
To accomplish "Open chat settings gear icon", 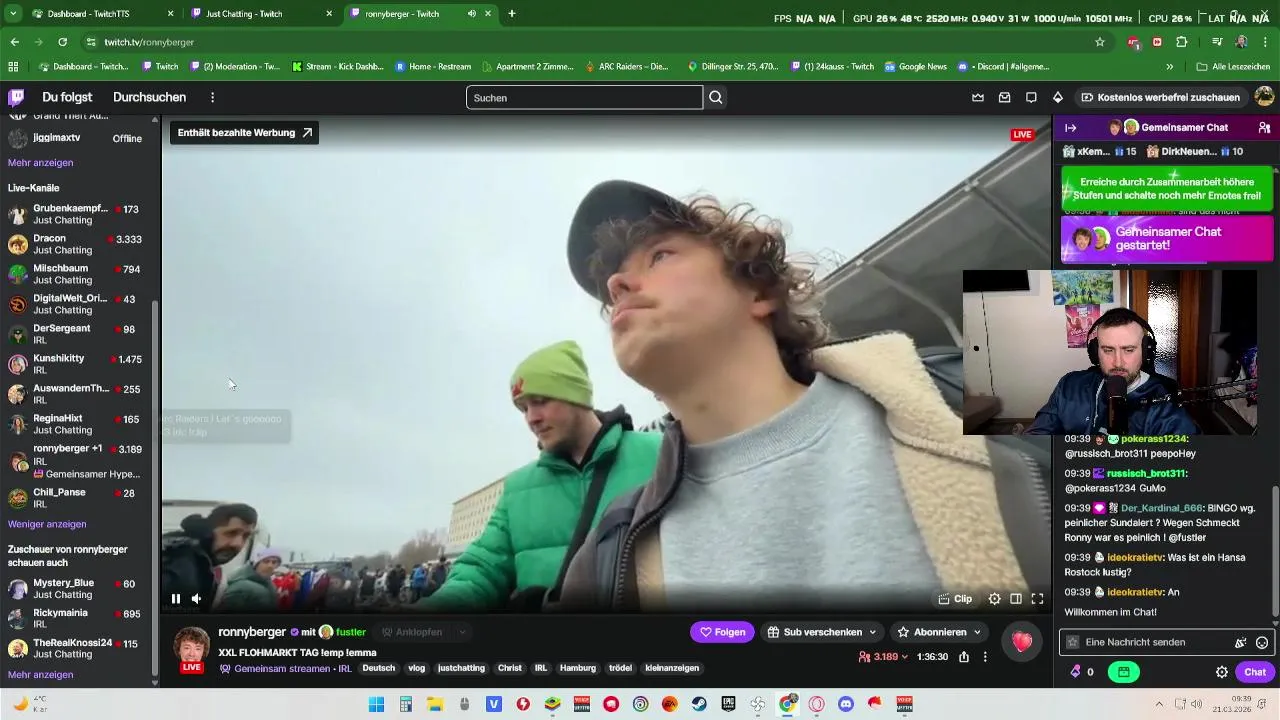I will (1221, 672).
